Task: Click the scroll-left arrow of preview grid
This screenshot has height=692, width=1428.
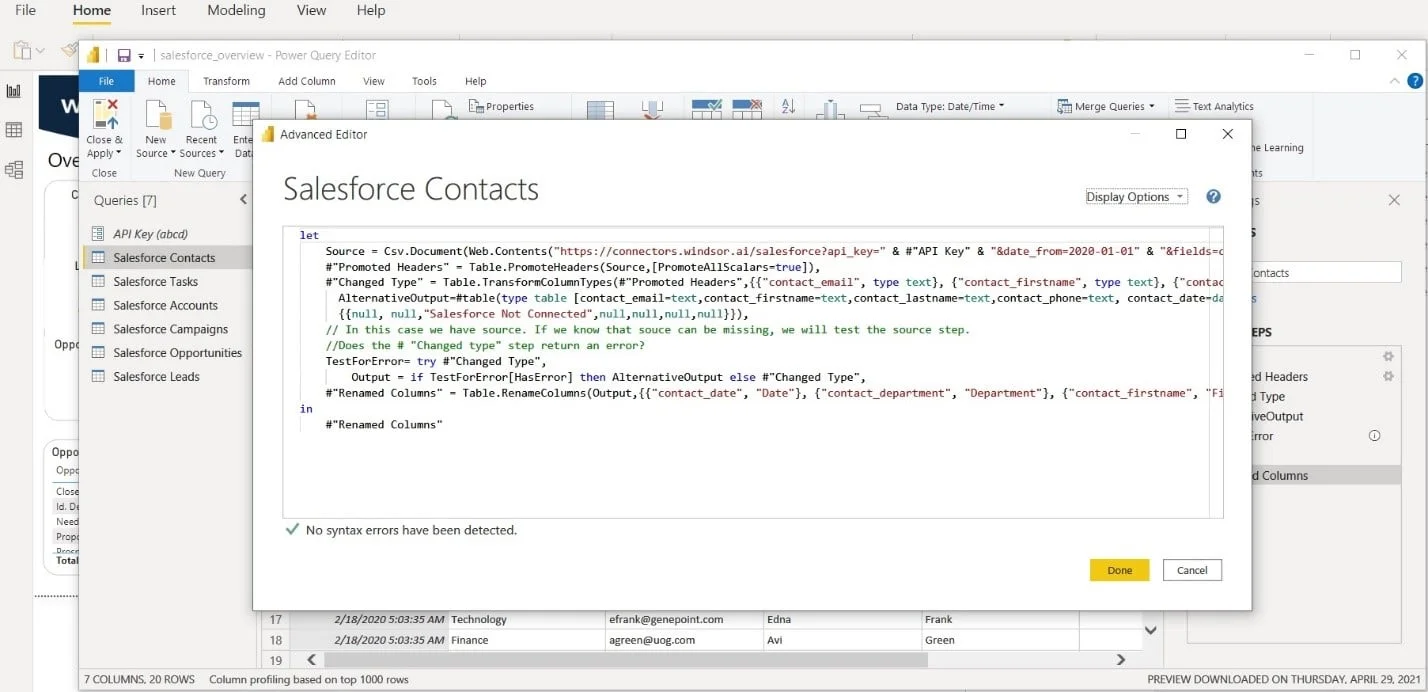Action: (x=311, y=660)
